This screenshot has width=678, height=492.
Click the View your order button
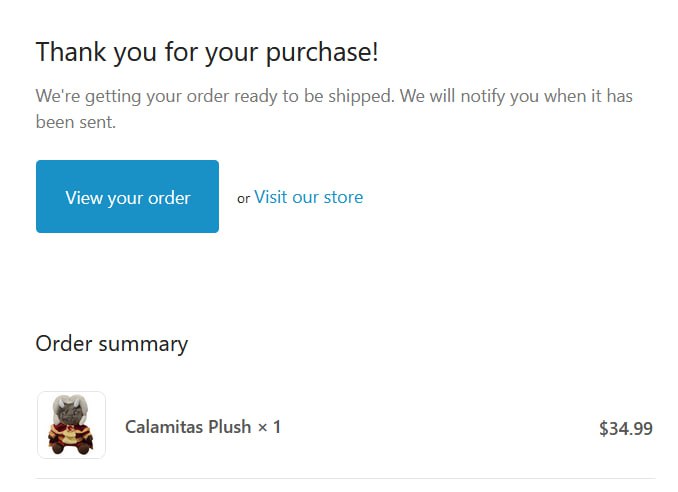click(x=128, y=196)
